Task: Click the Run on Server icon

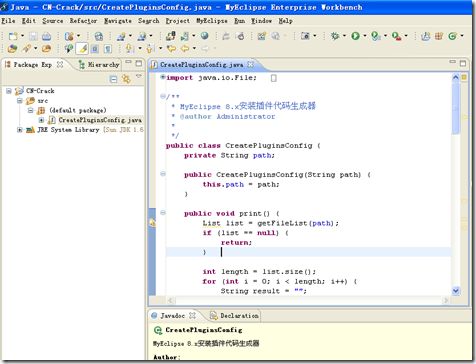Action: point(376,36)
